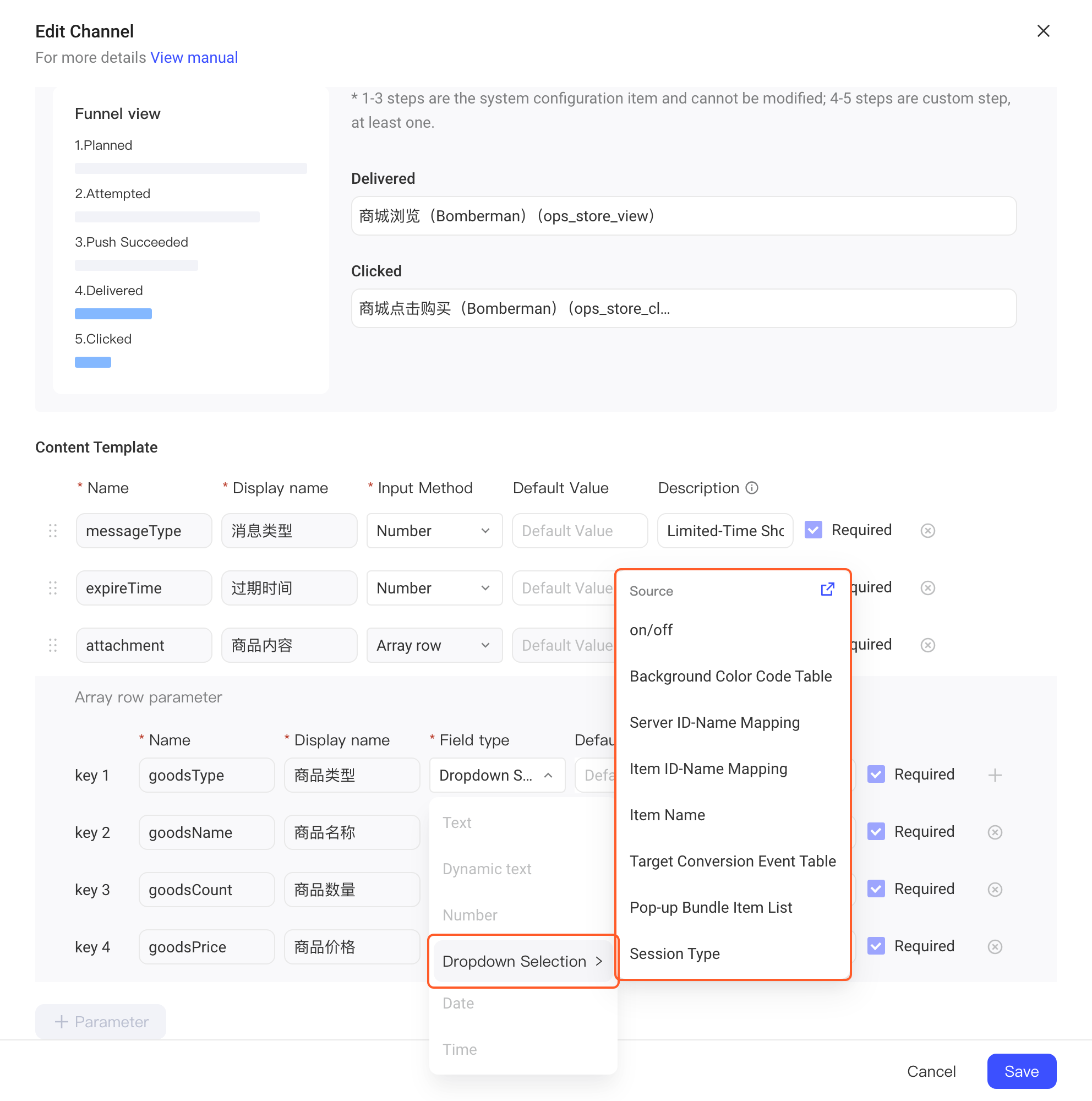Screen dimensions: 1092x1101
Task: Delete the goodsName key row
Action: pos(995,832)
